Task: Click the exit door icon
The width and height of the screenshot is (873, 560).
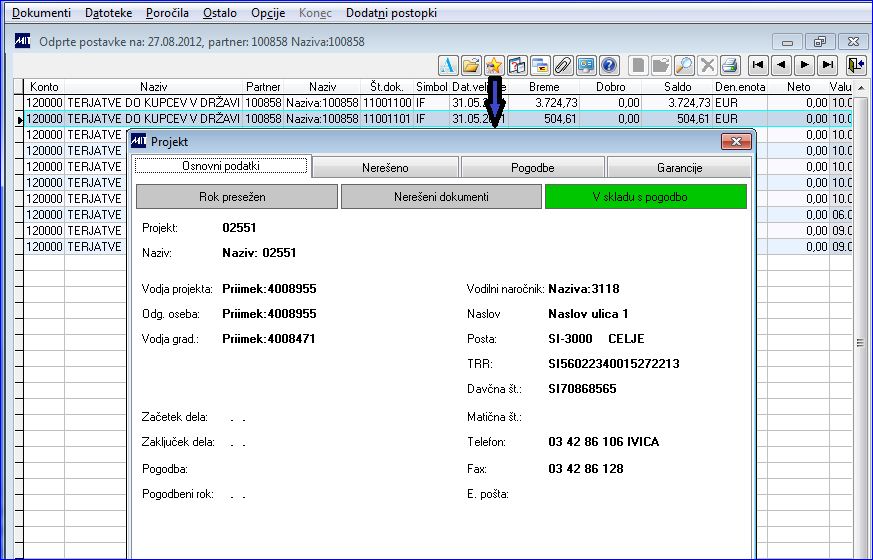Action: click(x=855, y=65)
